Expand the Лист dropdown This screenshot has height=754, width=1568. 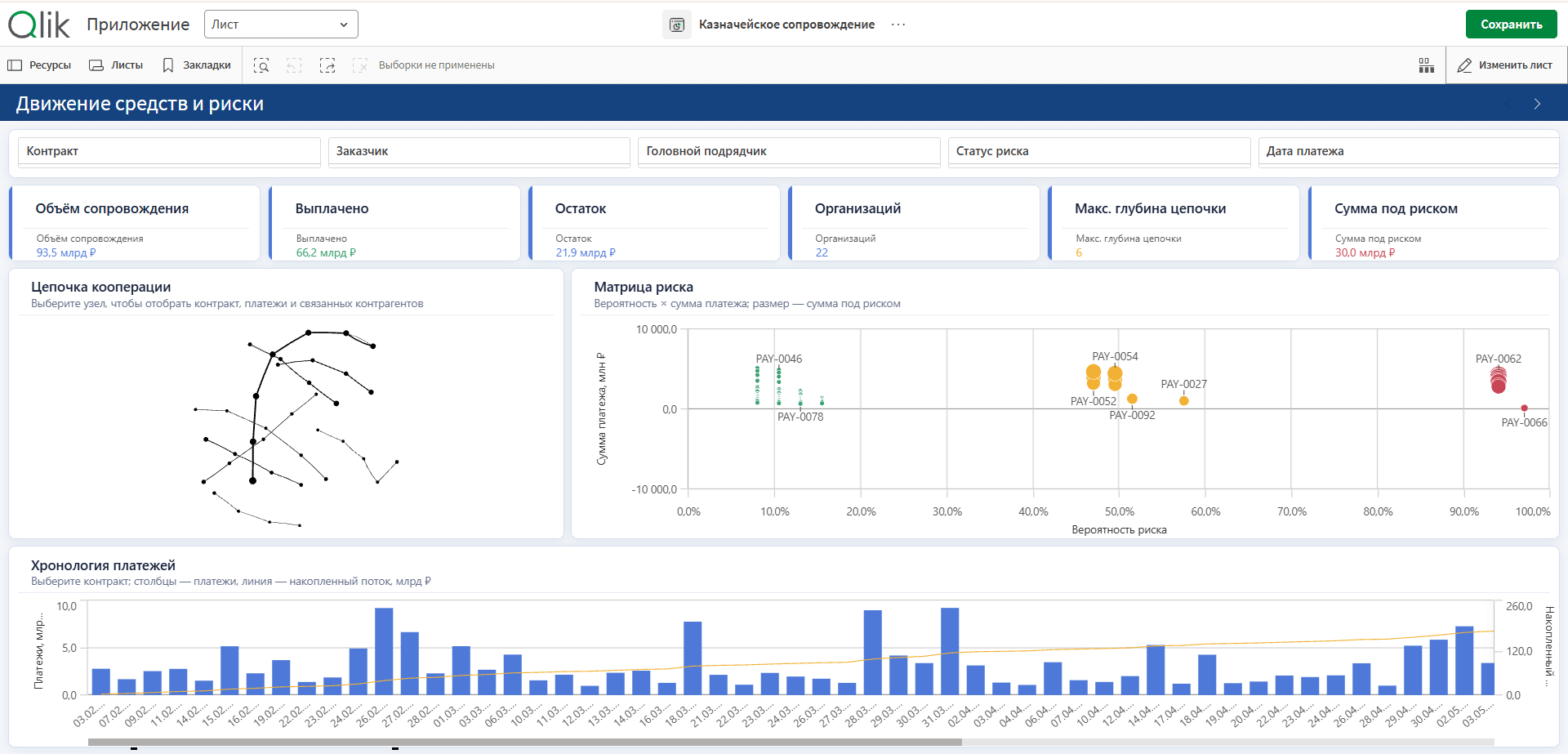click(x=280, y=25)
